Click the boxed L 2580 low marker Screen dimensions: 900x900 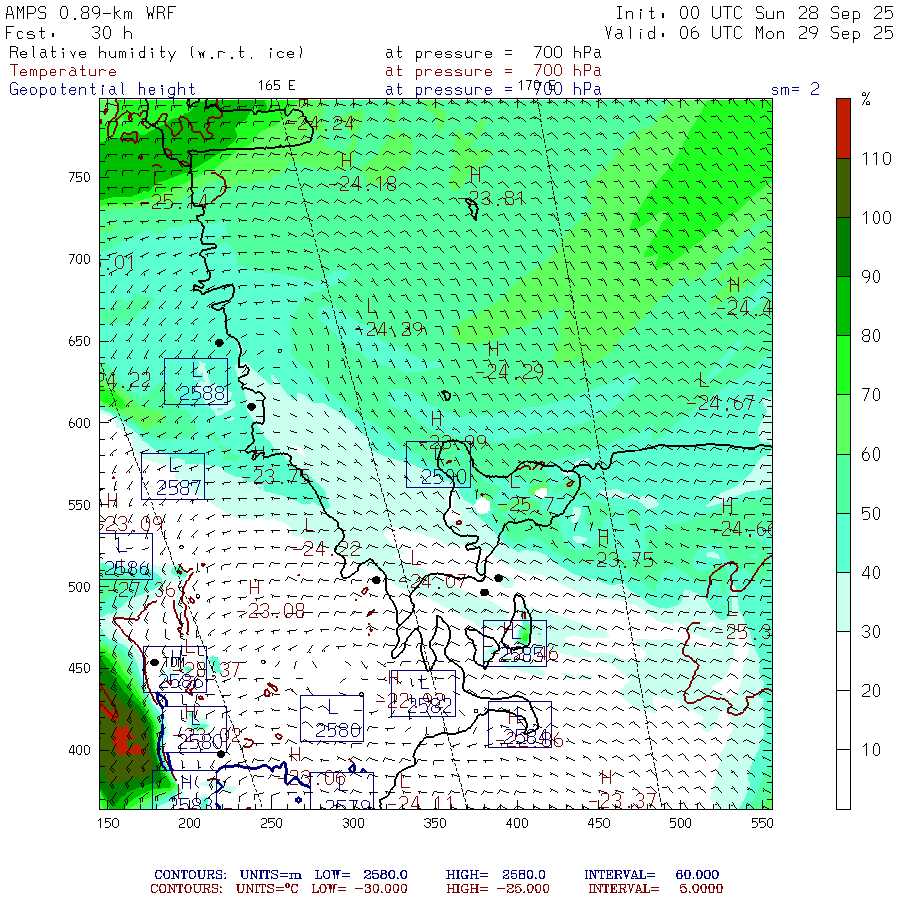click(331, 718)
